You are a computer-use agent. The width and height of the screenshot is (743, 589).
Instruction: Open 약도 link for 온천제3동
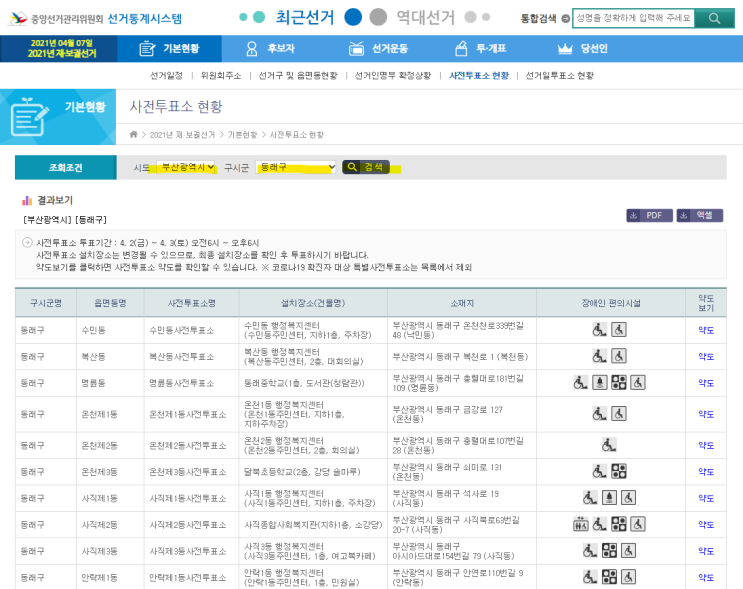pos(706,472)
